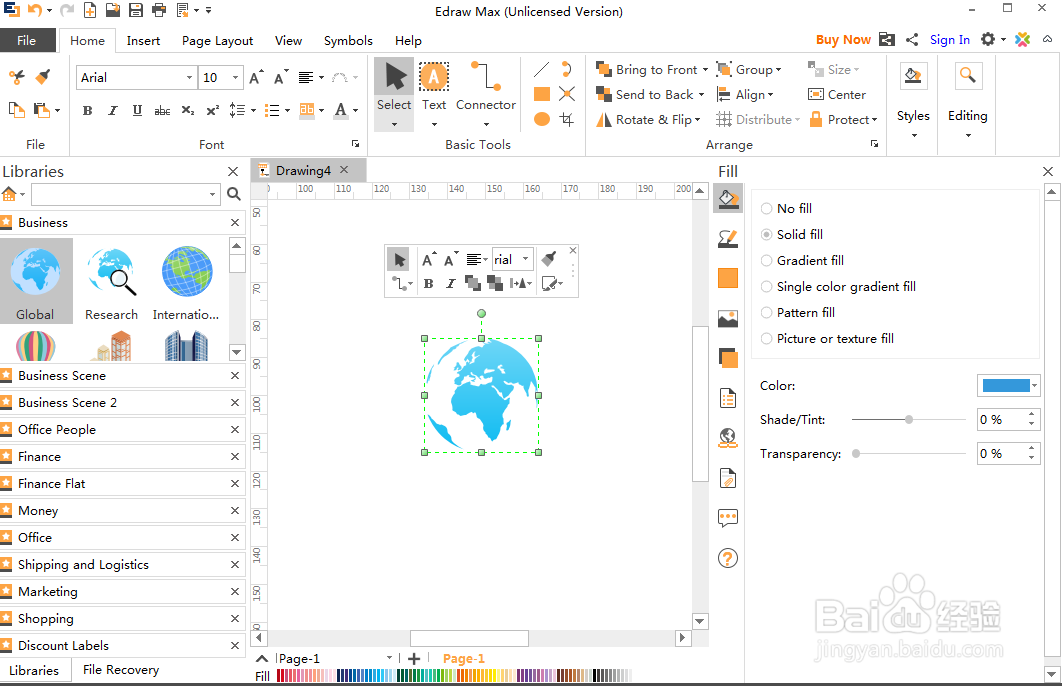This screenshot has height=686, width=1062.
Task: Toggle bold formatting in ribbon
Action: coord(87,110)
